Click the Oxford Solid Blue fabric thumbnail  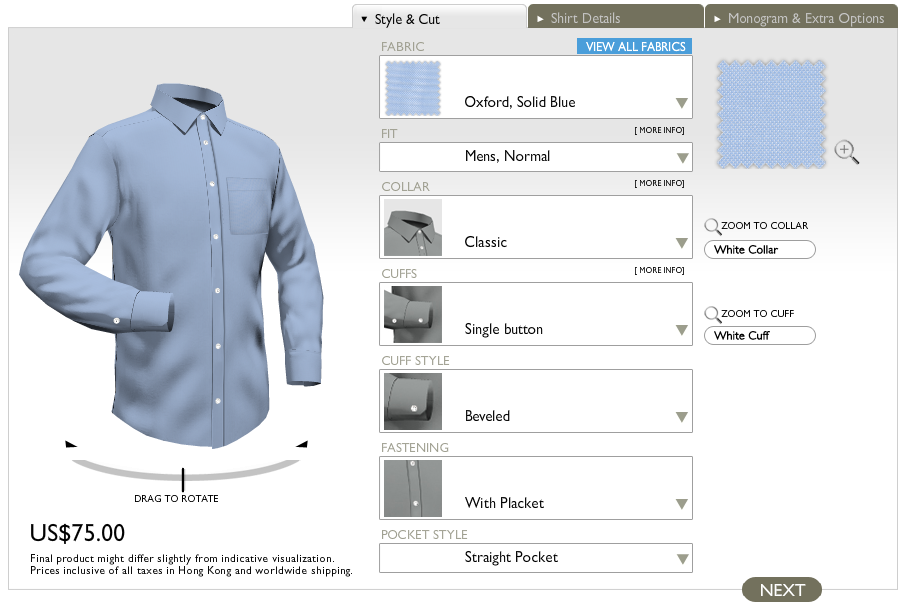[412, 88]
